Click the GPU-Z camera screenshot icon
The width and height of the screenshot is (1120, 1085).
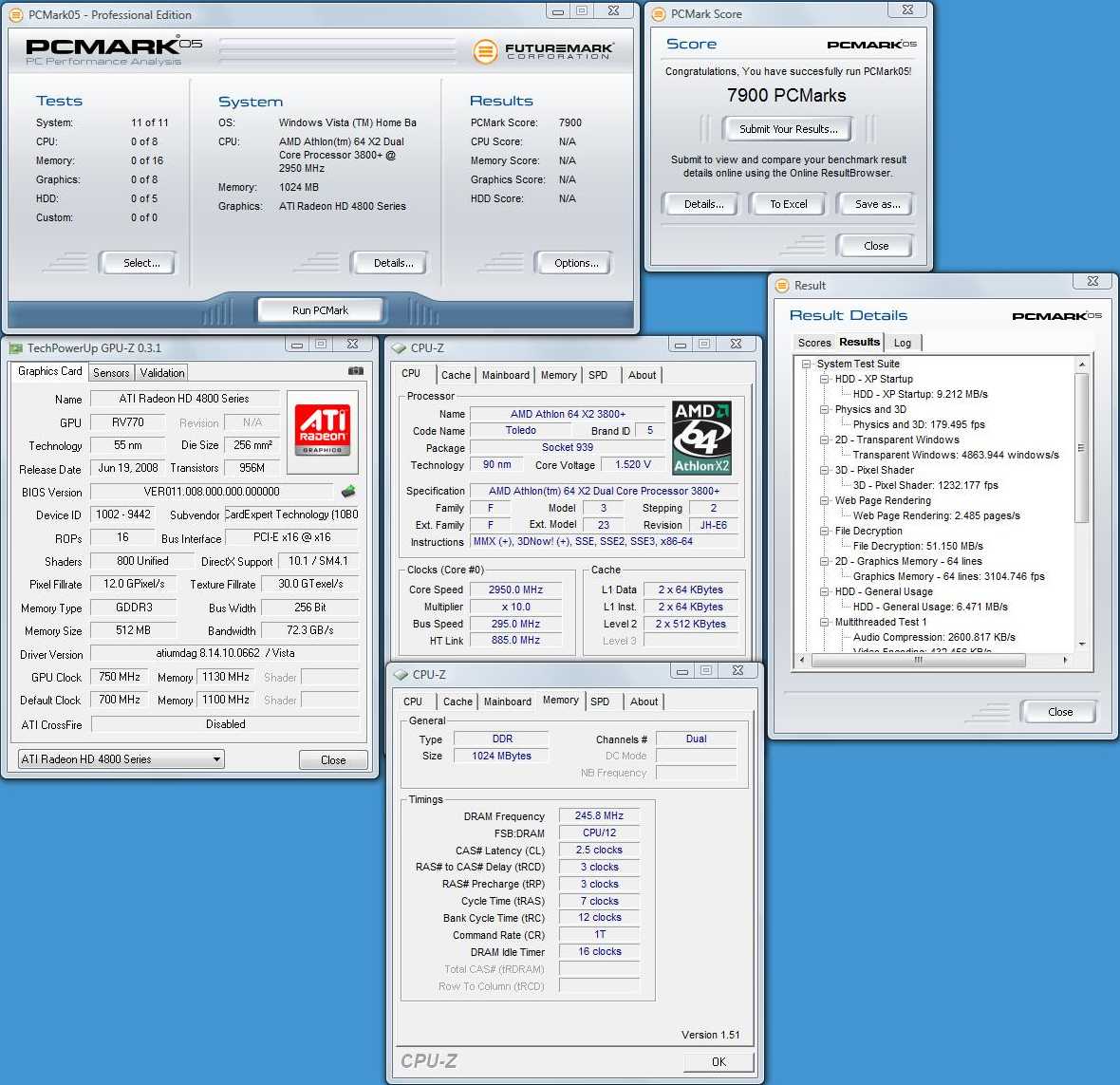click(x=356, y=371)
